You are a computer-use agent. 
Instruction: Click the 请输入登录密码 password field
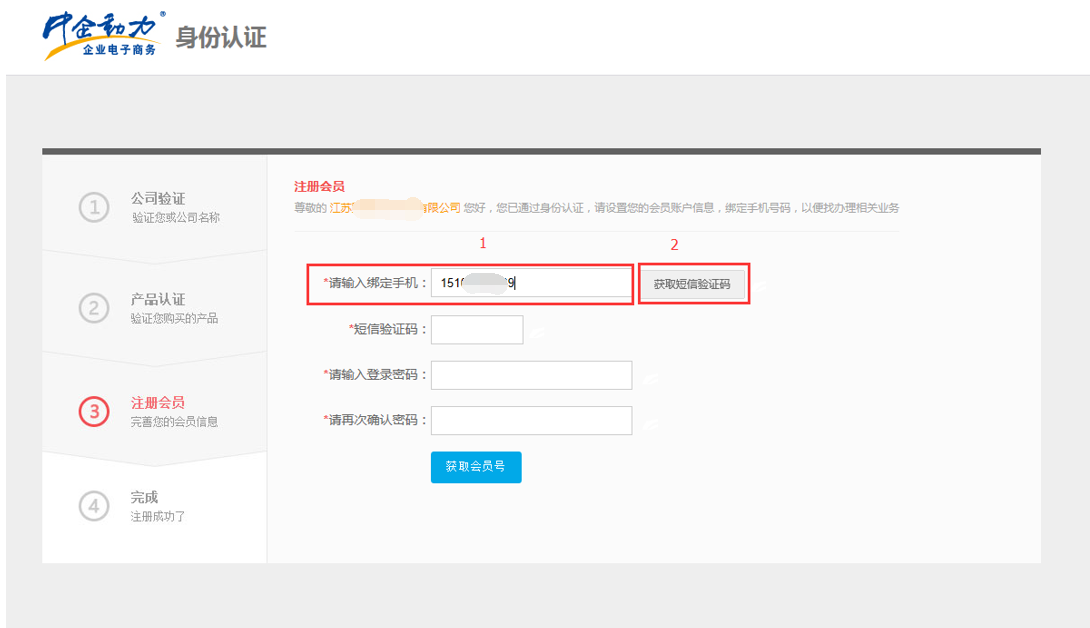point(531,375)
